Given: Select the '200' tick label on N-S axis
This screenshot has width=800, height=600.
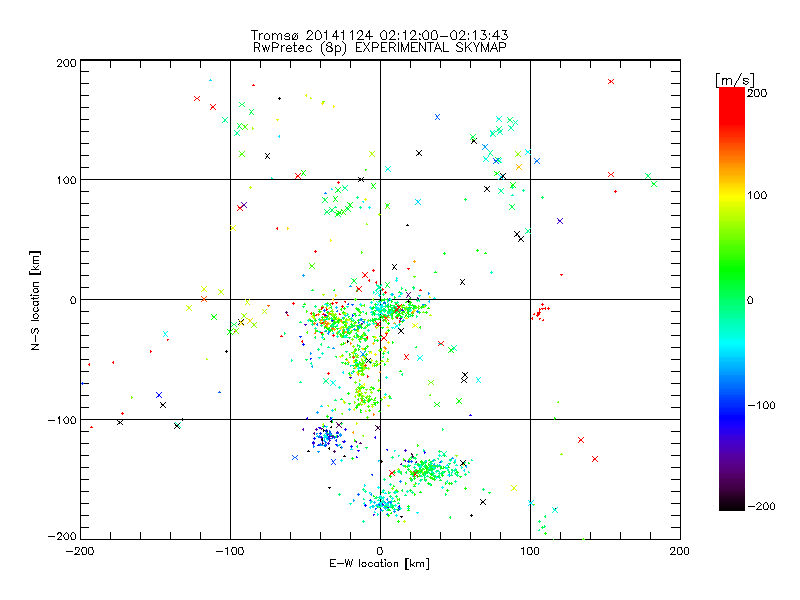Looking at the screenshot, I should tap(66, 63).
